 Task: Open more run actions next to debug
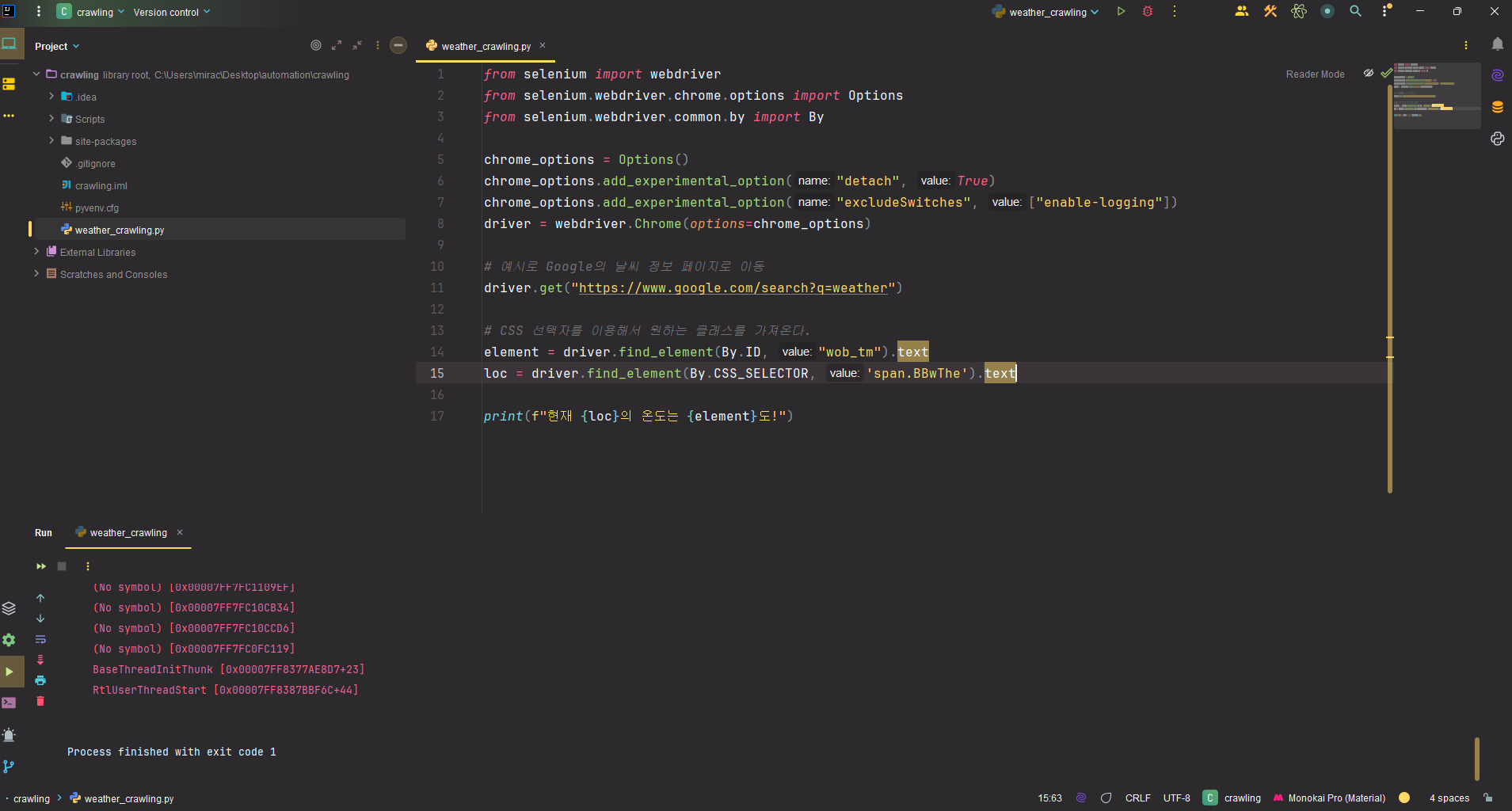click(1175, 12)
